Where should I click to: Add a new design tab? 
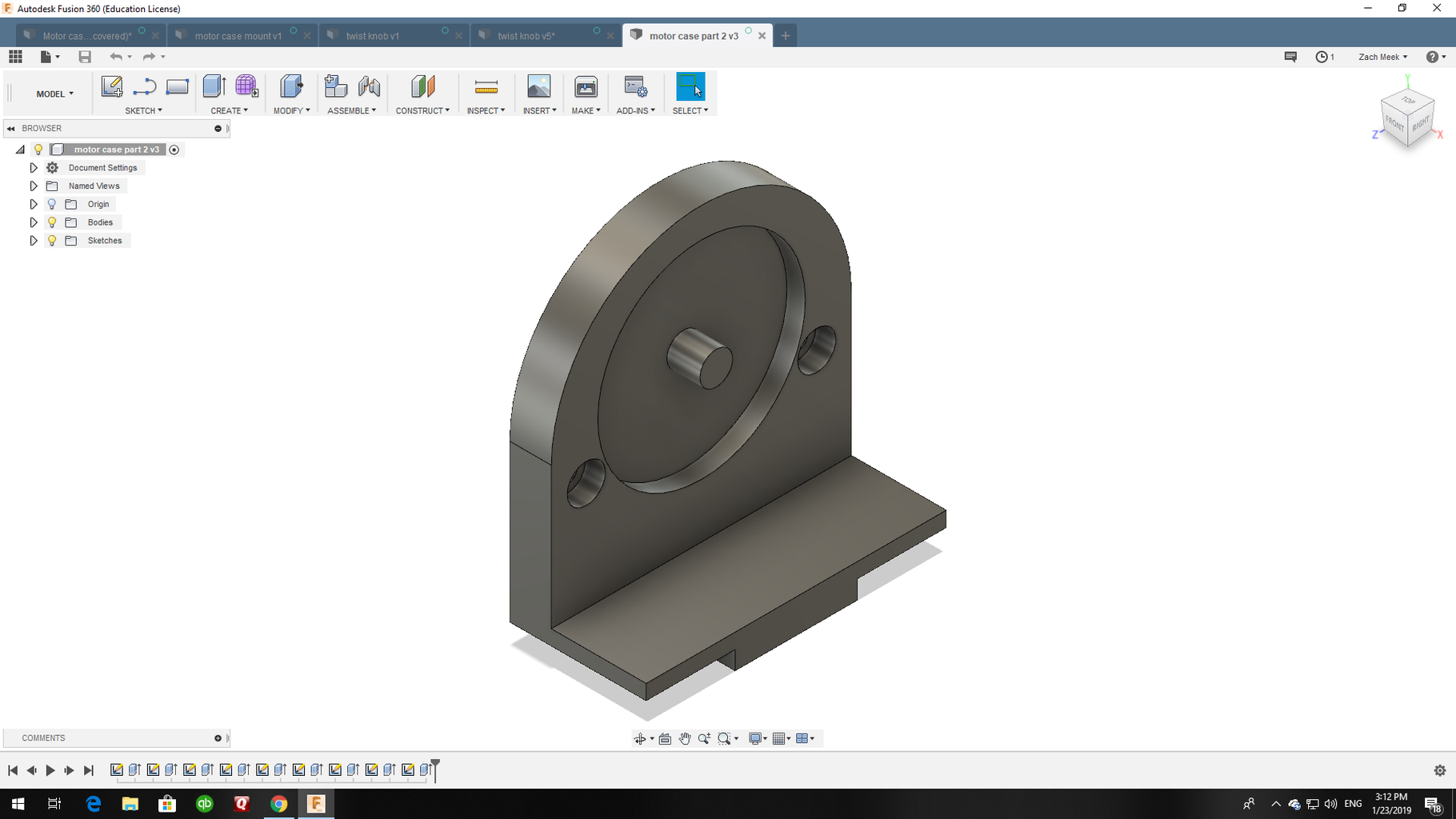pyautogui.click(x=786, y=35)
